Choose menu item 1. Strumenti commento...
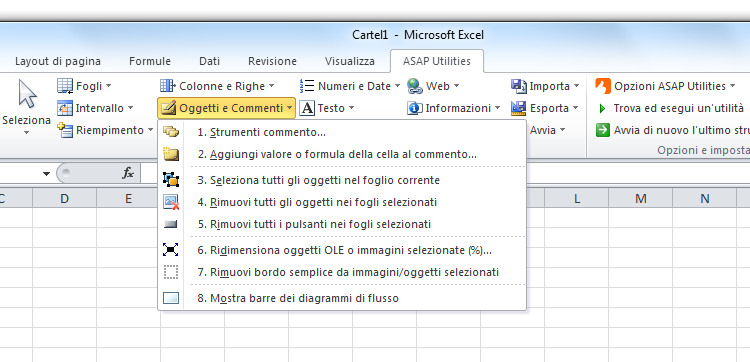 (x=342, y=132)
